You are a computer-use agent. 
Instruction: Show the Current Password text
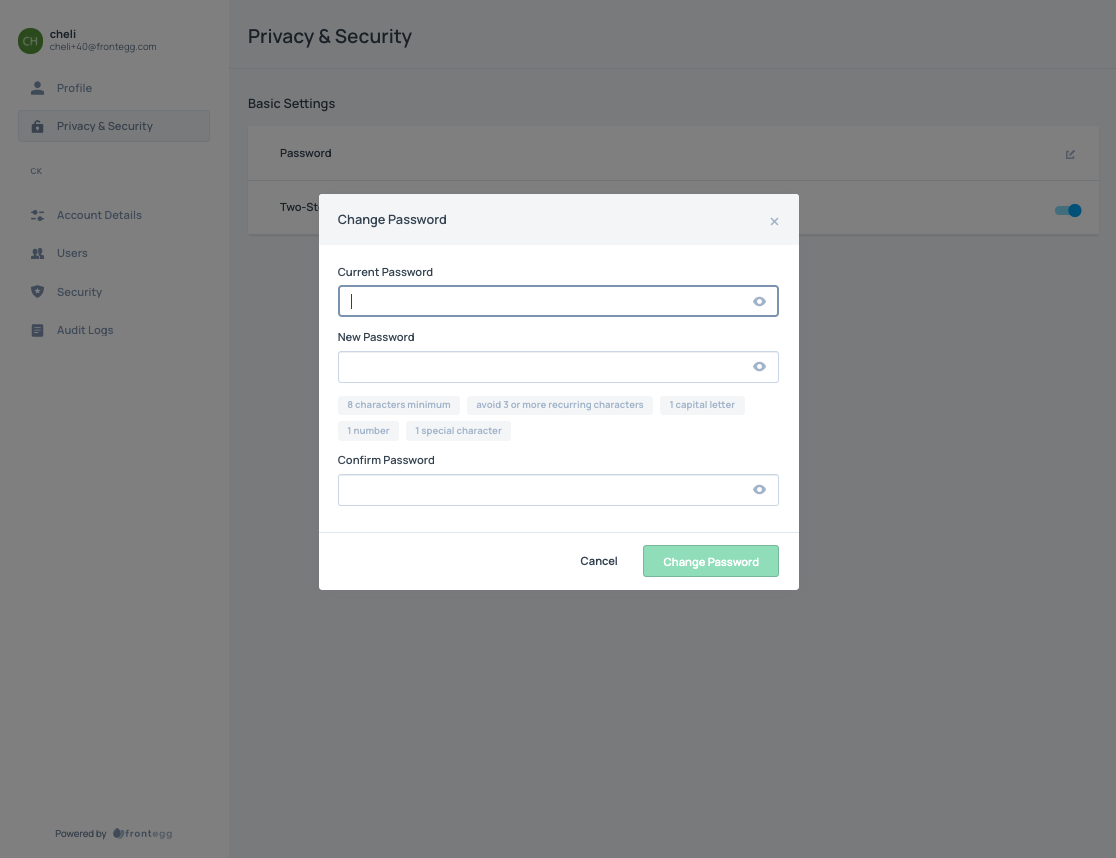click(x=759, y=302)
